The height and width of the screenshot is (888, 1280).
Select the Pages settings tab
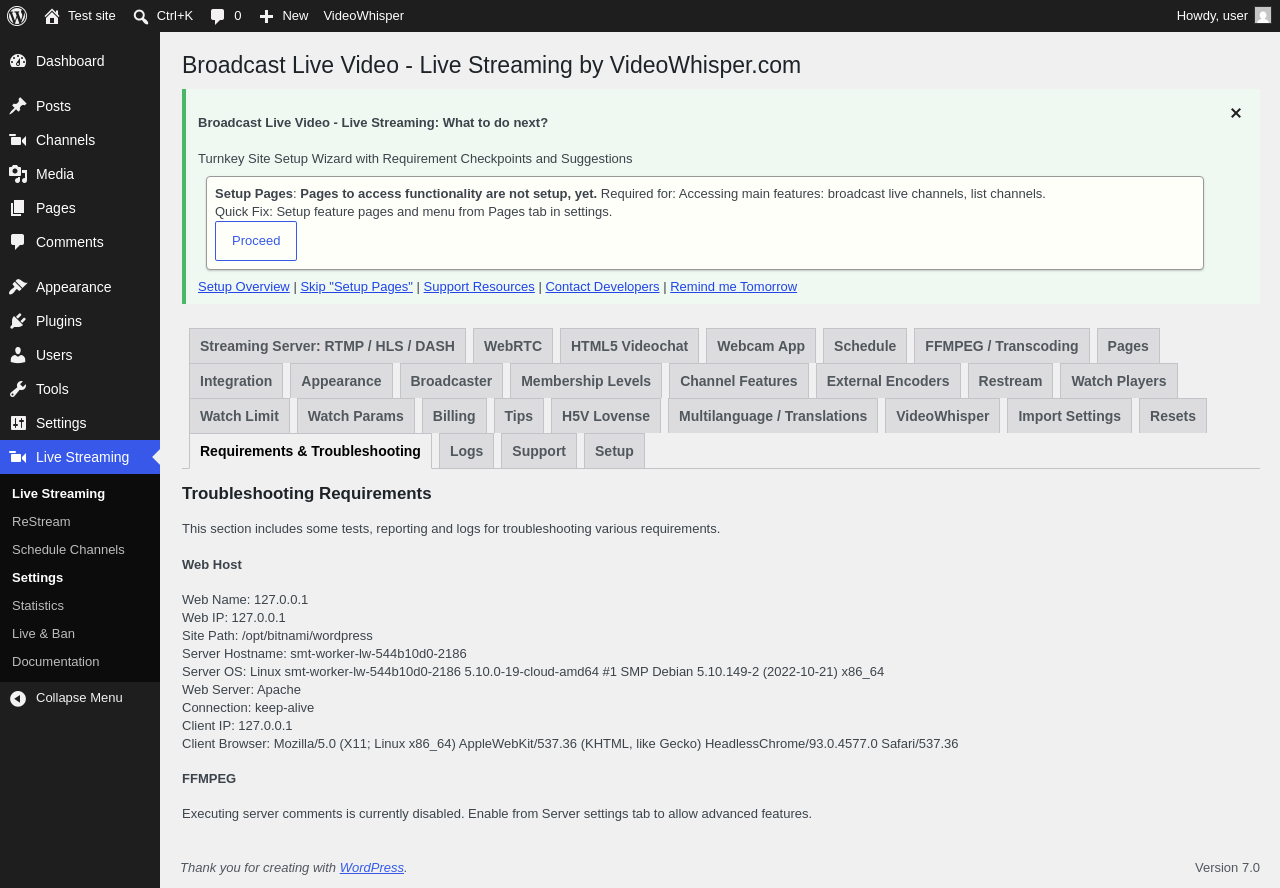click(1128, 346)
